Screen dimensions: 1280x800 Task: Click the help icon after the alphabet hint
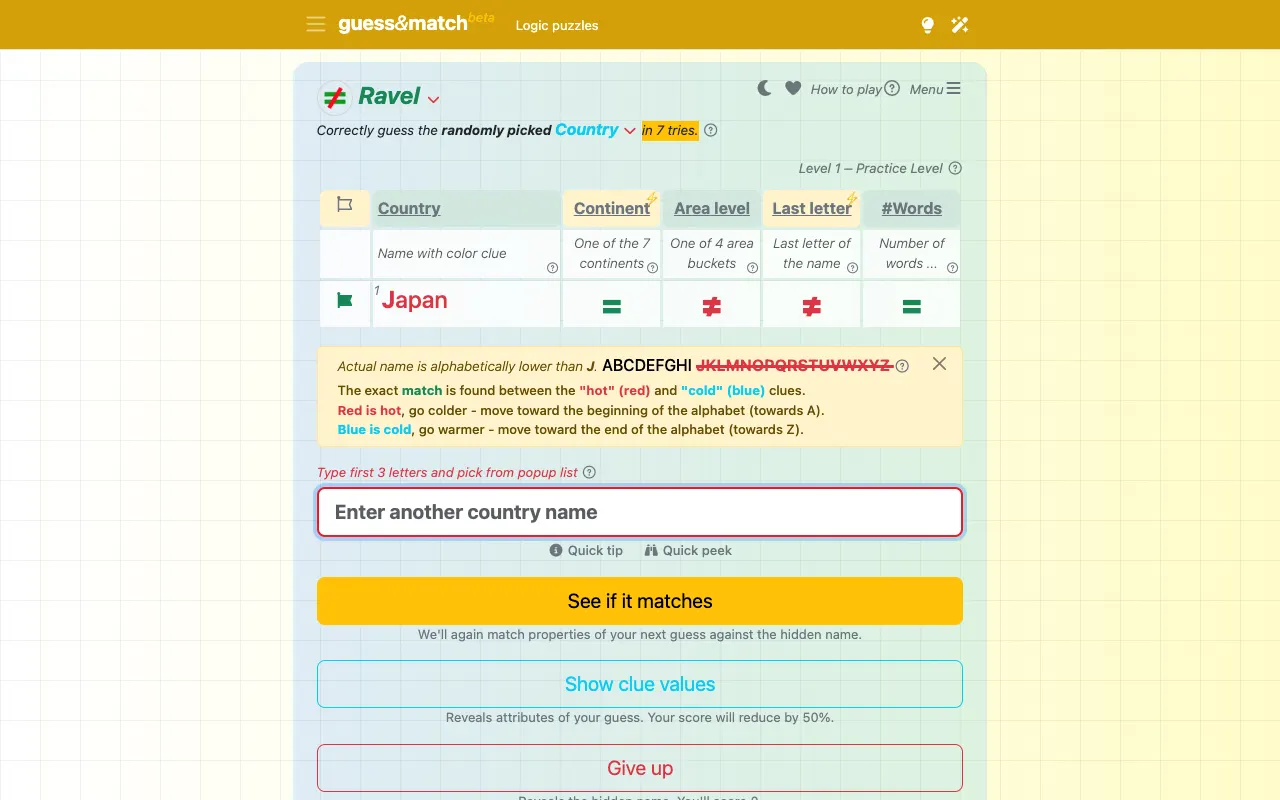[x=902, y=366]
